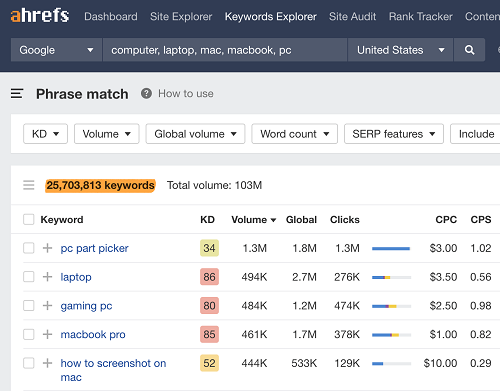Viewport: 500px width, 391px height.
Task: Open the Global volume filter dropdown
Action: pyautogui.click(x=195, y=134)
